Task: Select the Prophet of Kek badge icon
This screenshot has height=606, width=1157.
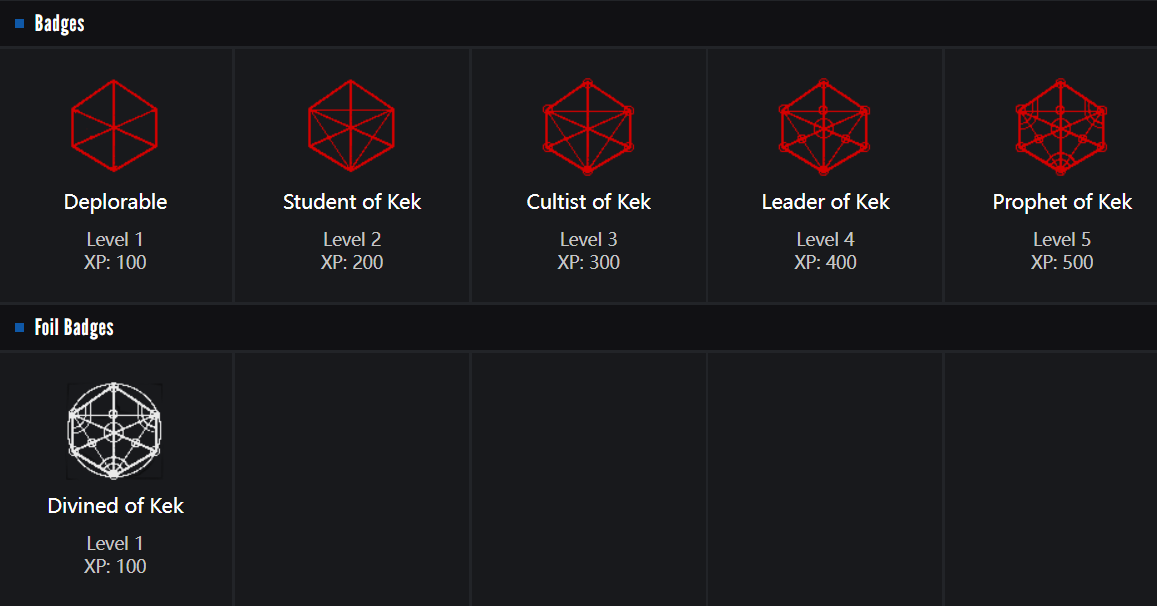Action: point(1061,127)
